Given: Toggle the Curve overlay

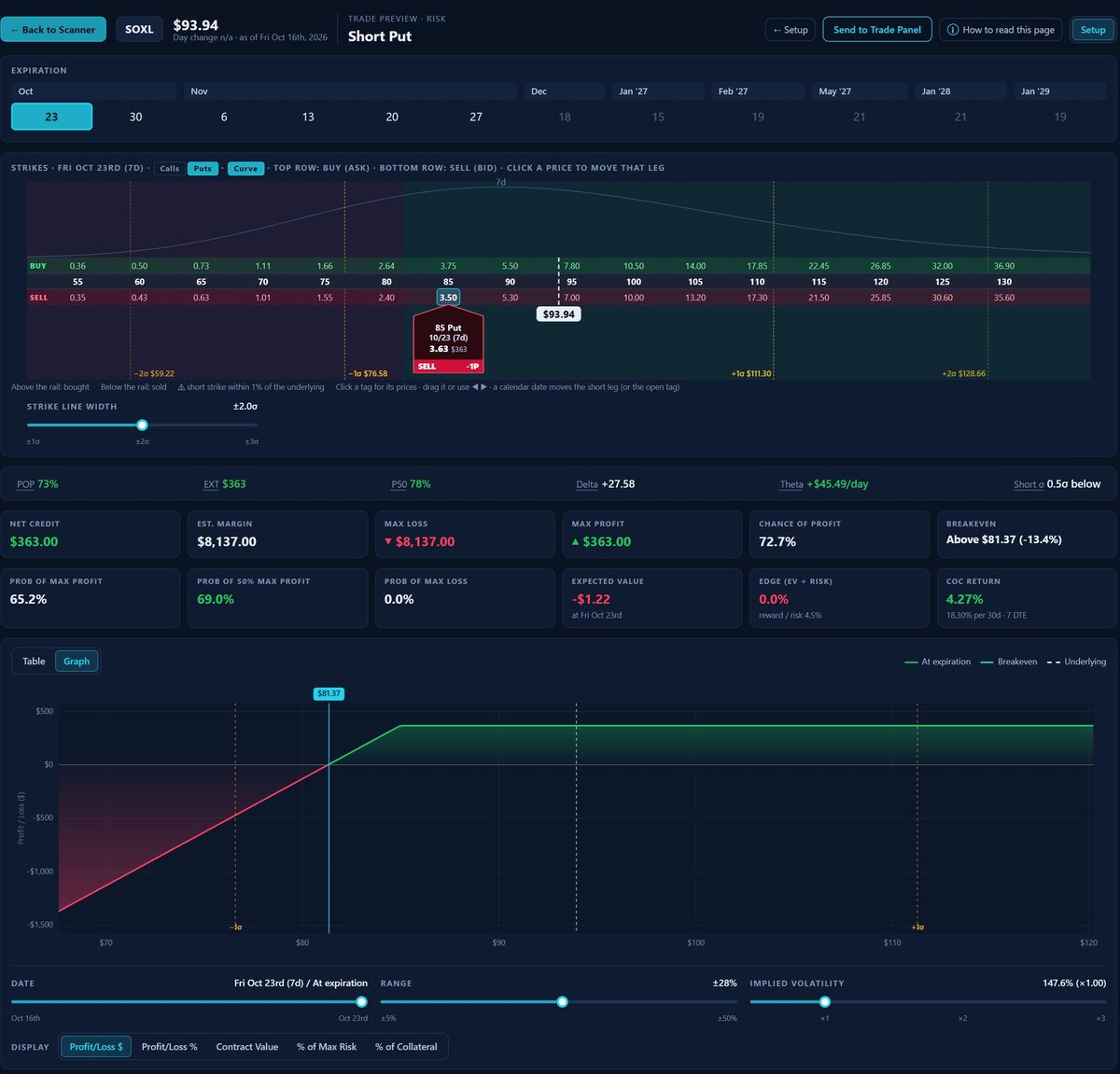Looking at the screenshot, I should point(245,169).
